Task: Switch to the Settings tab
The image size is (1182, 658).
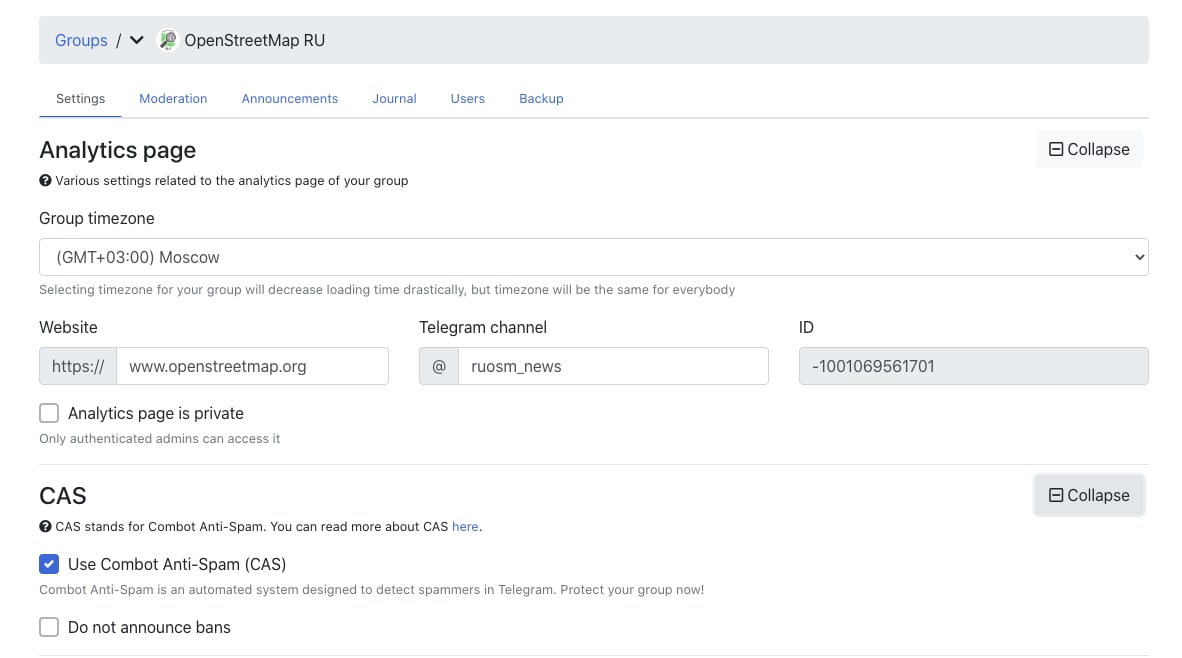Action: pos(81,99)
